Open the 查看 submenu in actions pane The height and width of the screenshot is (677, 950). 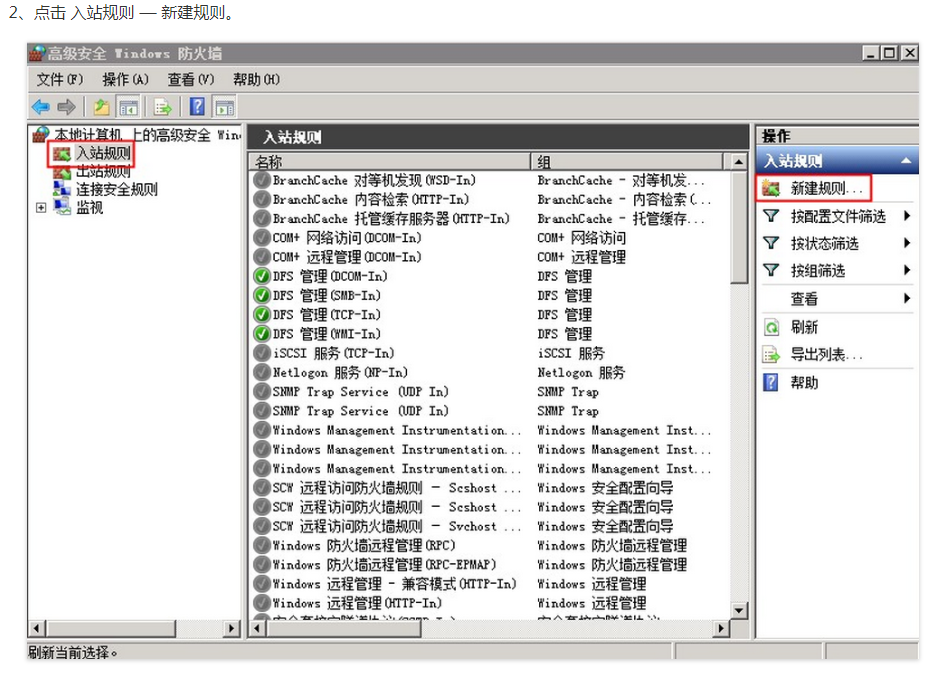(804, 299)
